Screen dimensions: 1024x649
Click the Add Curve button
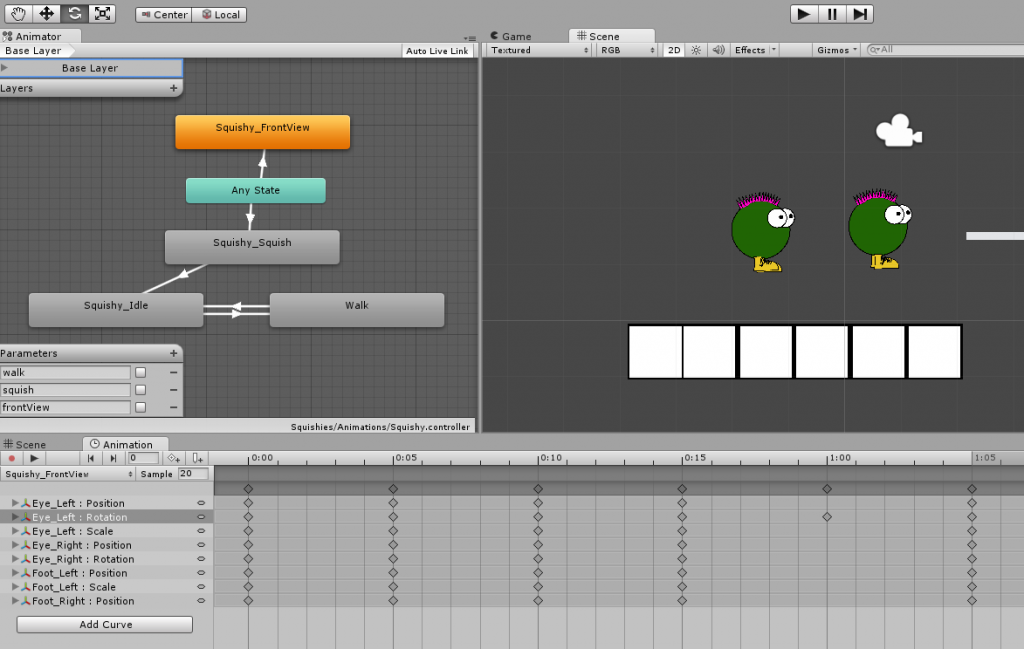104,624
